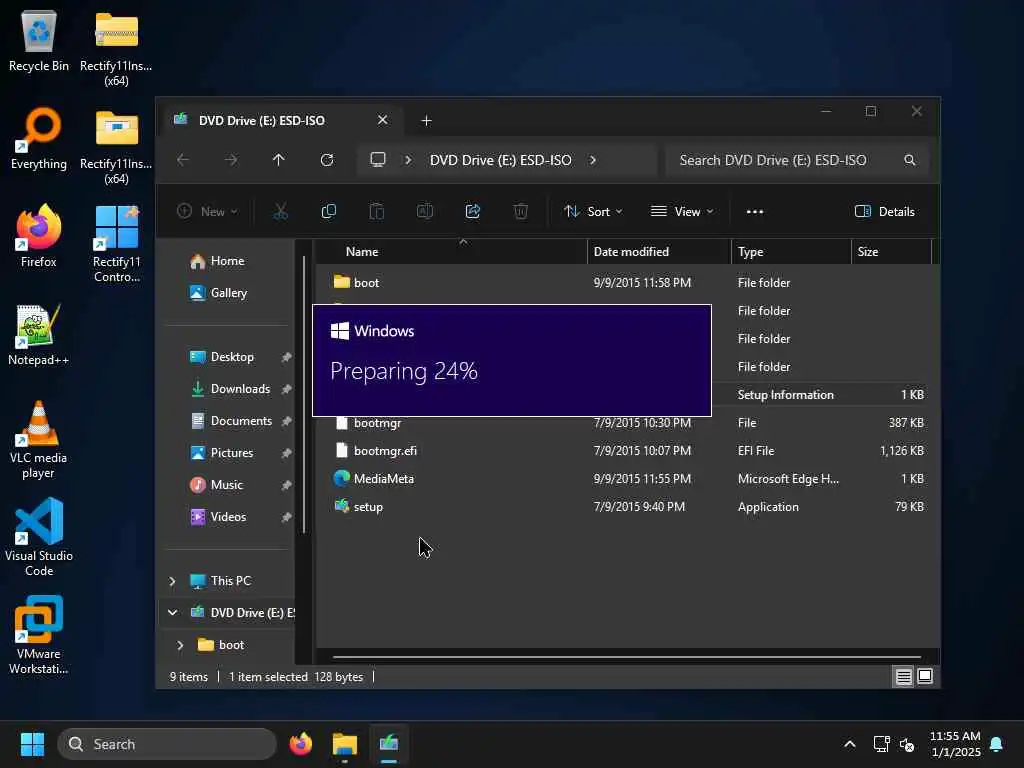Expand address bar chevron after ESD-ISO
The width and height of the screenshot is (1024, 768).
tap(592, 160)
